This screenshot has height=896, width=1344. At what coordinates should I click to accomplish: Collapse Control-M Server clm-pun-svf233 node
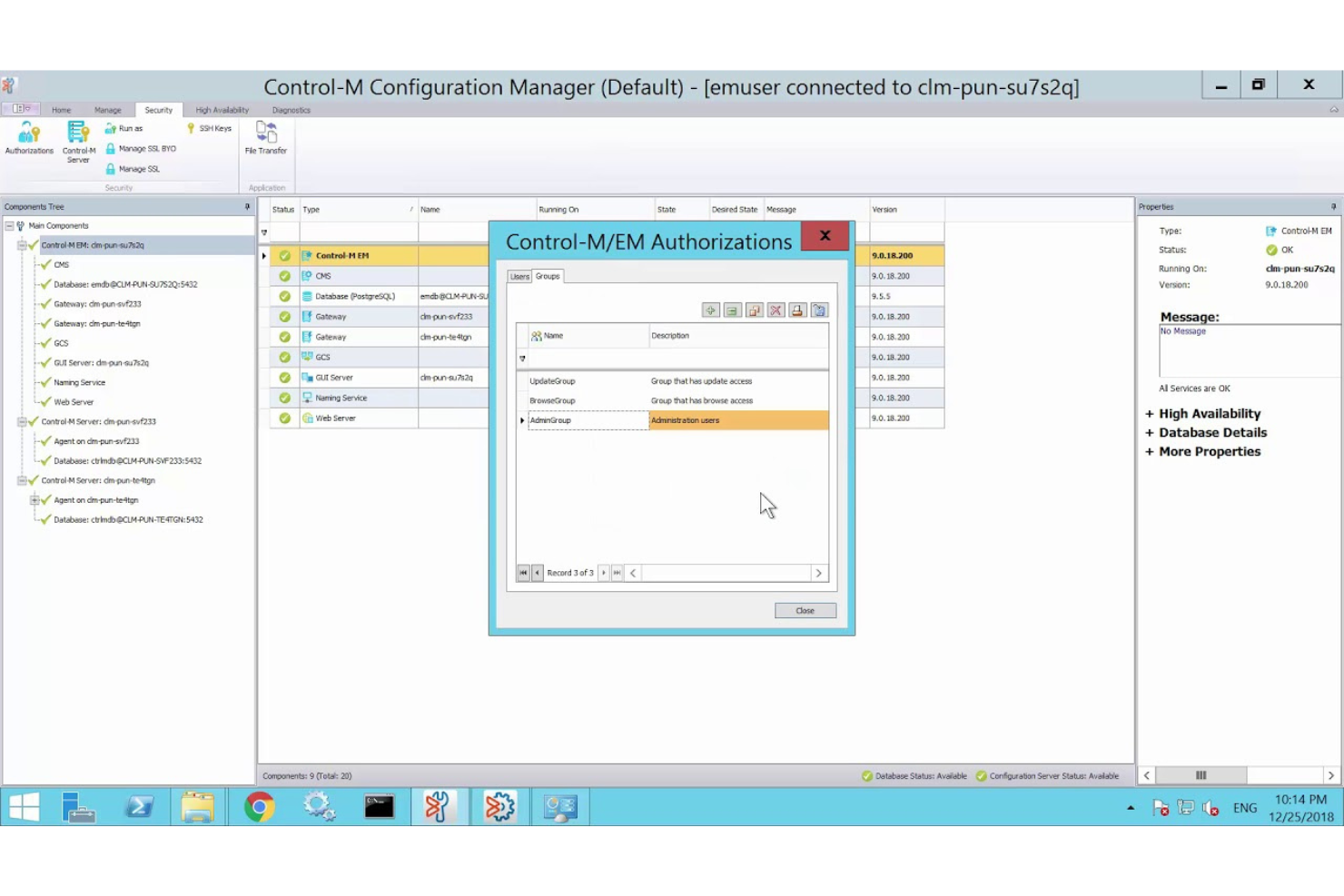click(x=22, y=421)
